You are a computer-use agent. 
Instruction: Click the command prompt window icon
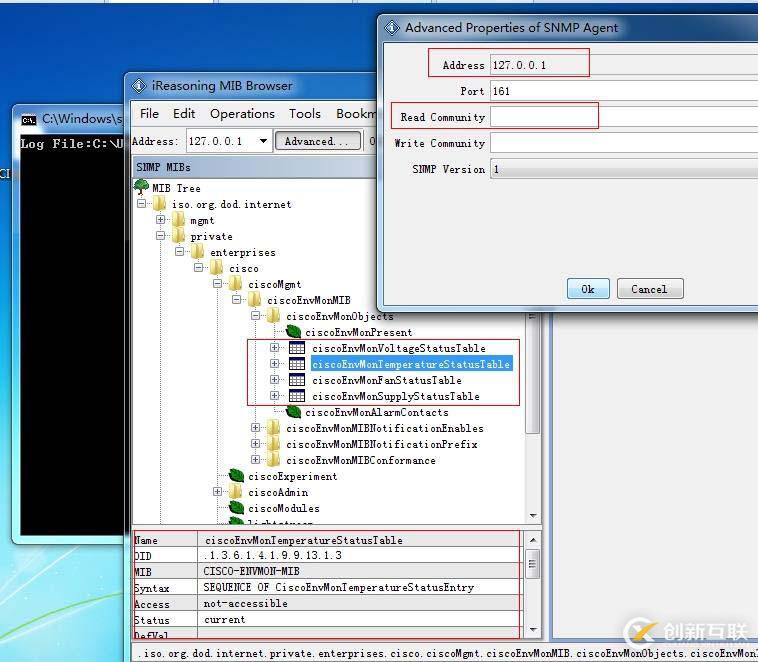[x=29, y=119]
